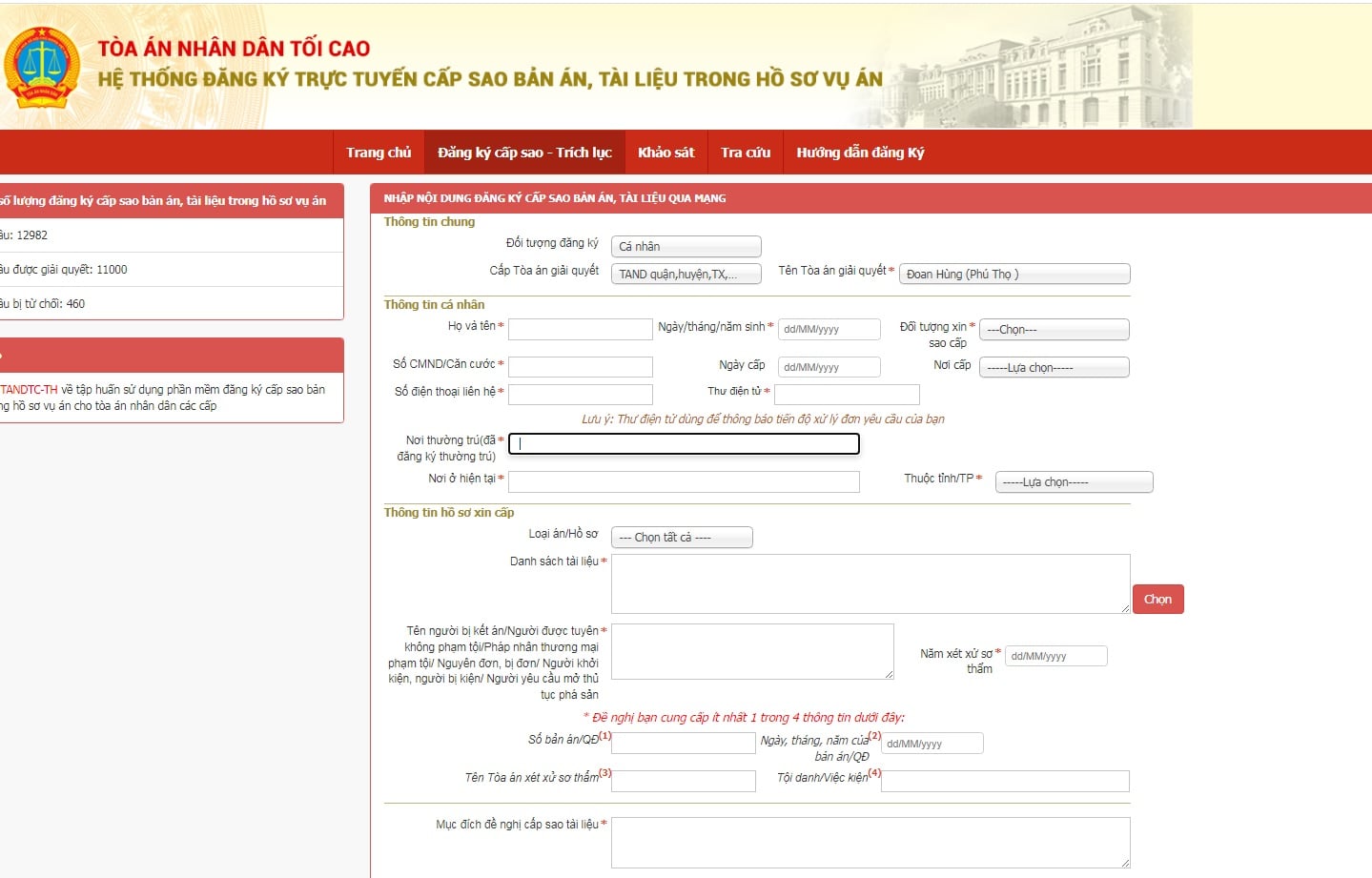Focus the Số bản án/QĐ input

coord(684,743)
